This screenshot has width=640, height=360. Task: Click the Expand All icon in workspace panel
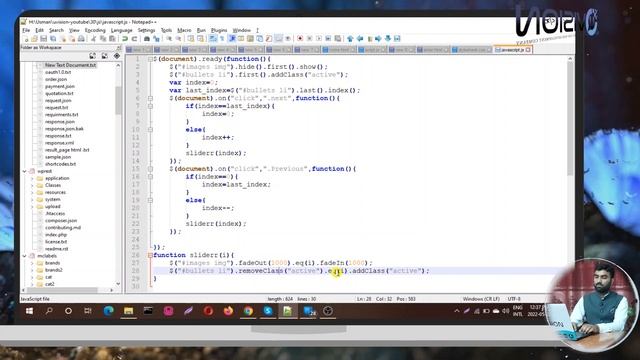93,56
